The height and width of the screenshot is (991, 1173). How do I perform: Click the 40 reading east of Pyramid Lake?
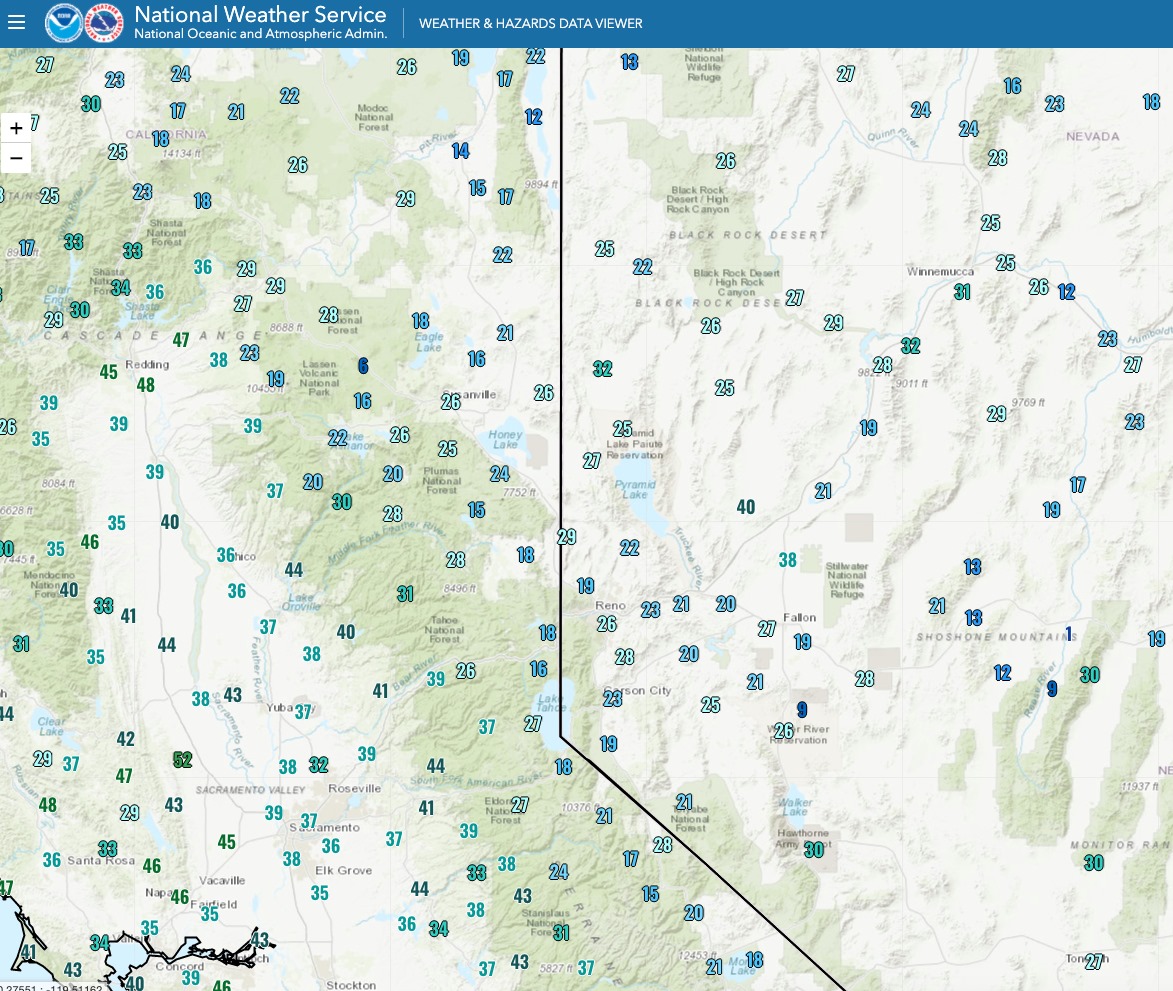(746, 507)
